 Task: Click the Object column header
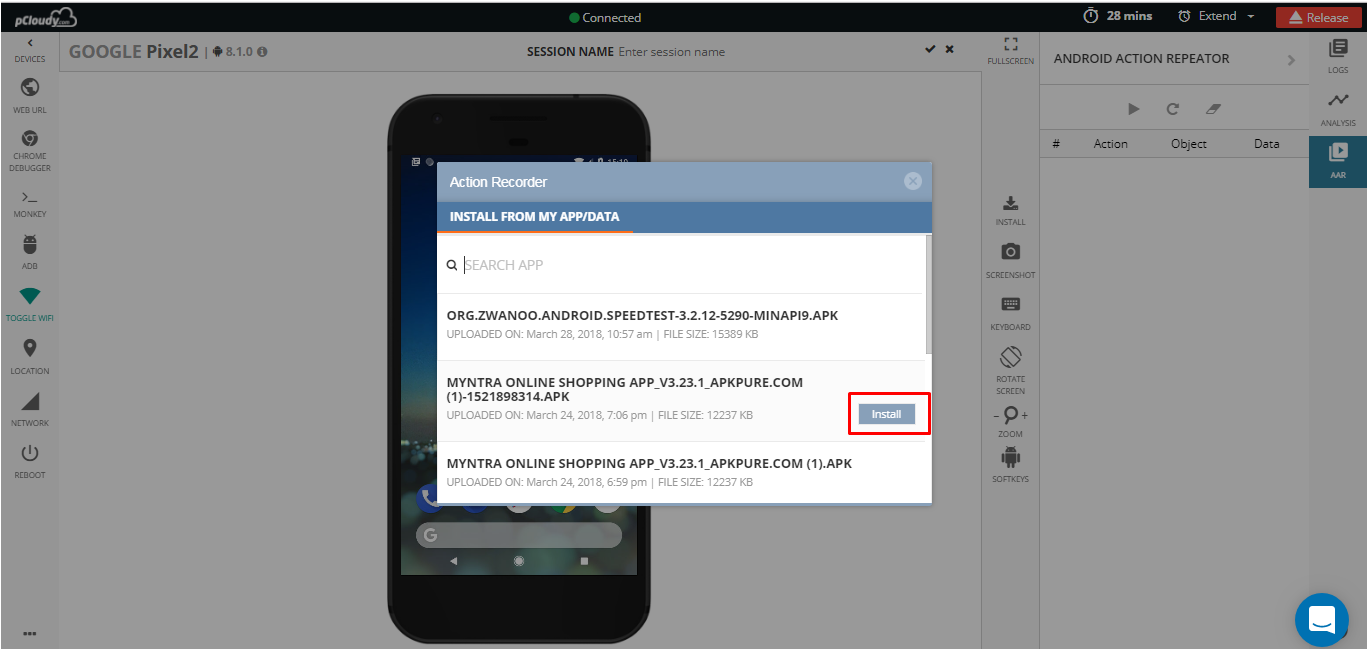click(1189, 144)
